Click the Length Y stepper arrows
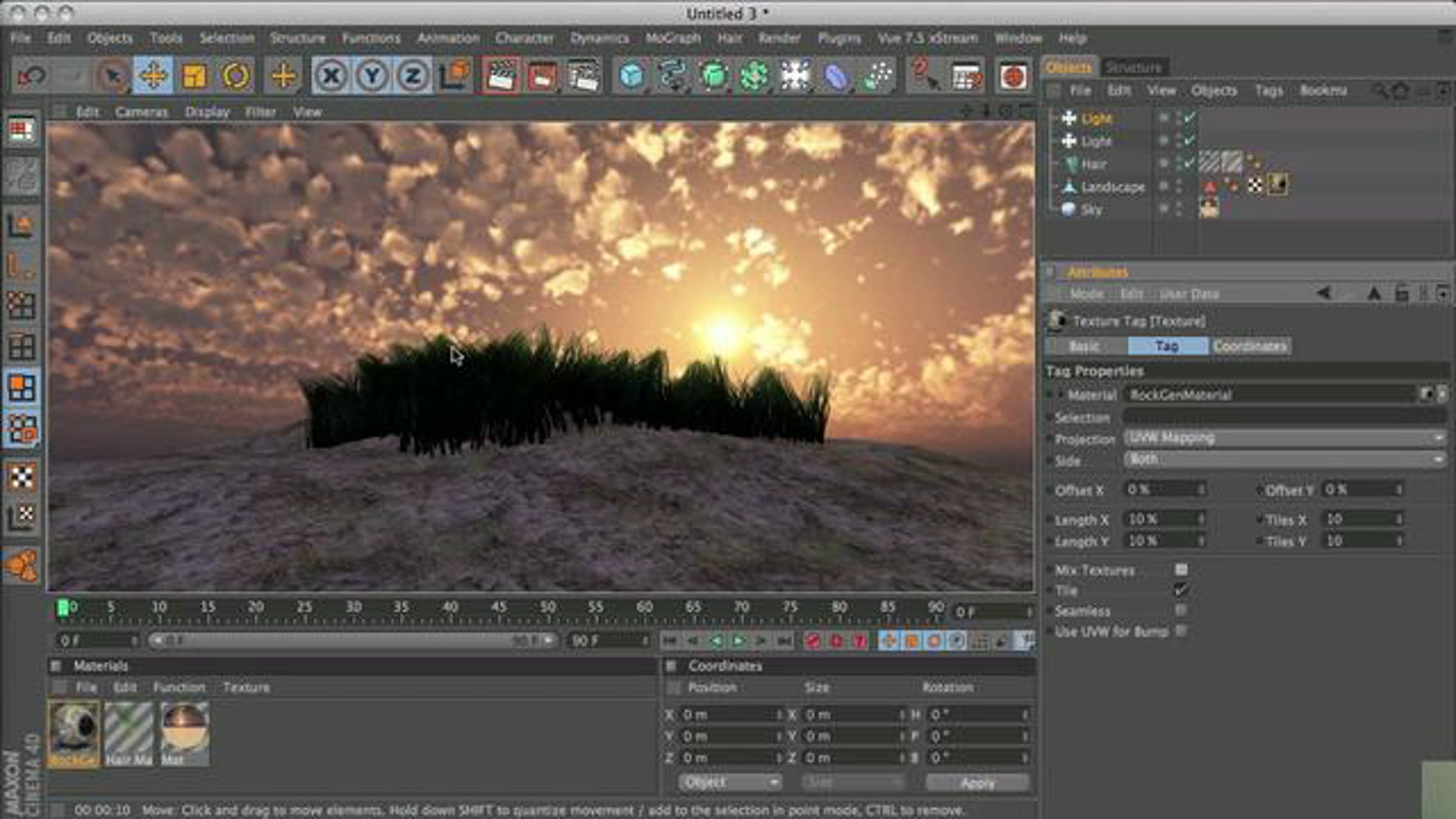Viewport: 1456px width, 819px height. [x=1201, y=541]
